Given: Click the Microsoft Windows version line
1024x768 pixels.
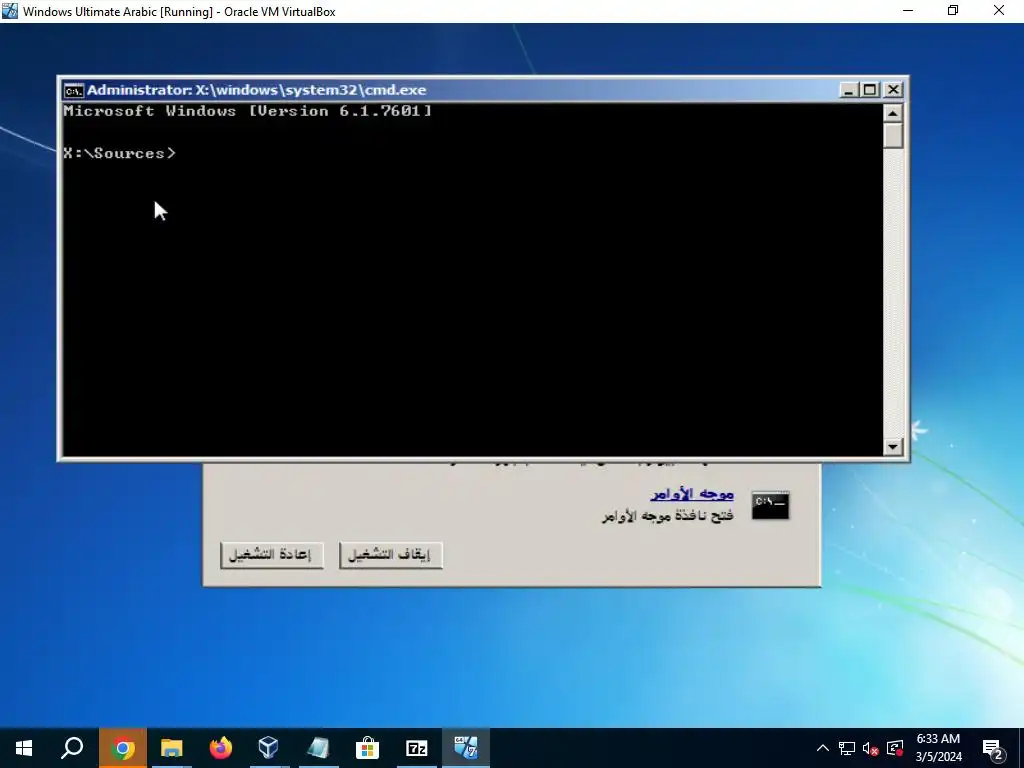Looking at the screenshot, I should [248, 111].
